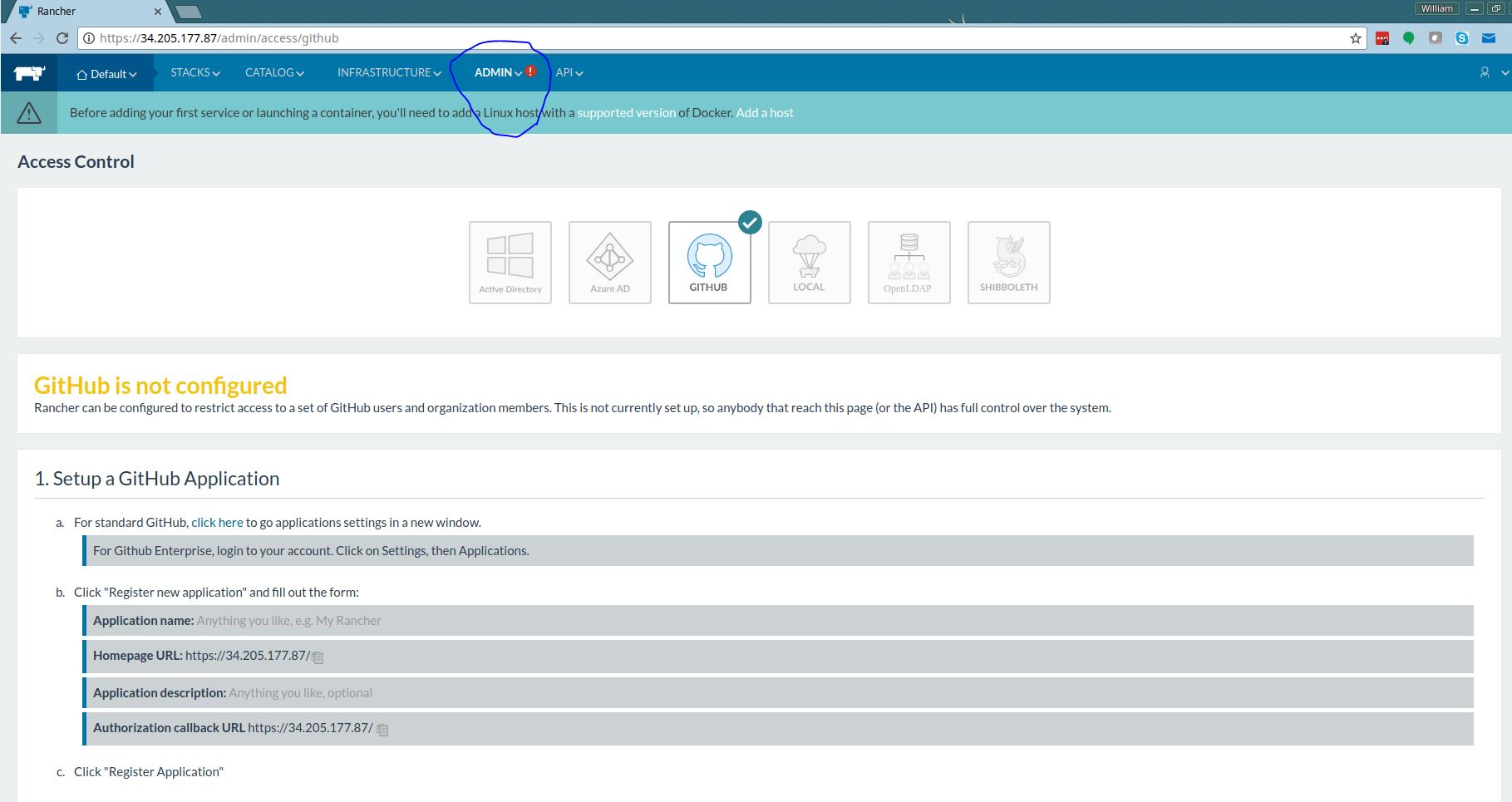The height and width of the screenshot is (802, 1512).
Task: Click the red extension icon in toolbar
Action: pyautogui.click(x=1382, y=38)
